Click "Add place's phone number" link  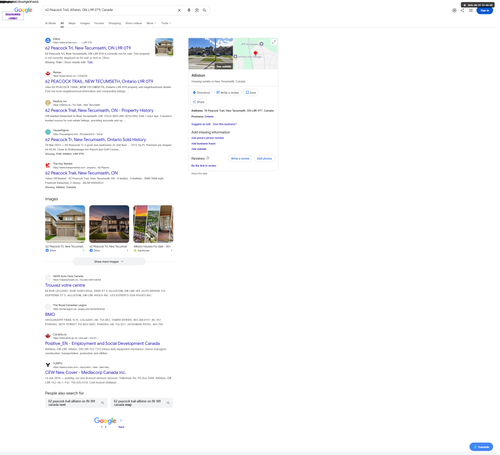coord(207,138)
